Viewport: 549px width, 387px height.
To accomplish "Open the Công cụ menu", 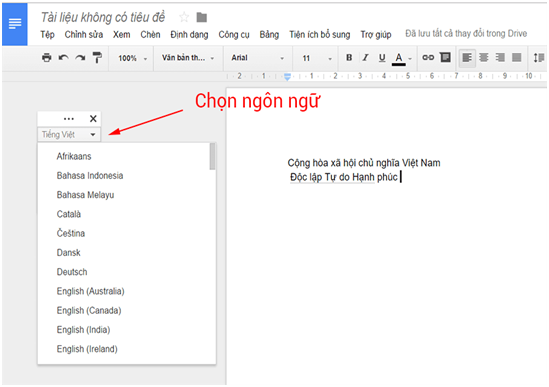I will (x=234, y=35).
